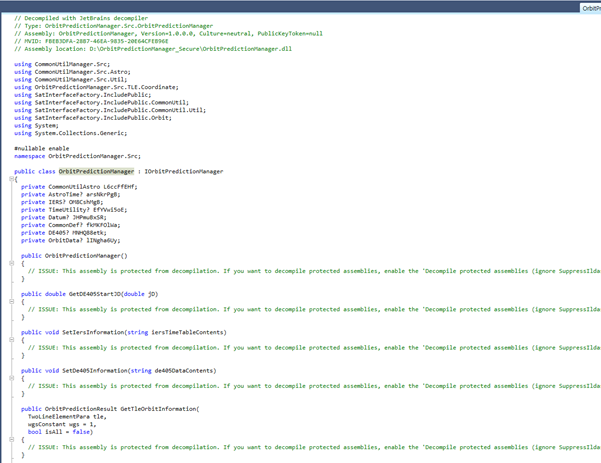Click 'using SatInterfaceFactory.IncludePublic.CommonUtil.Util;' line

tap(110, 110)
